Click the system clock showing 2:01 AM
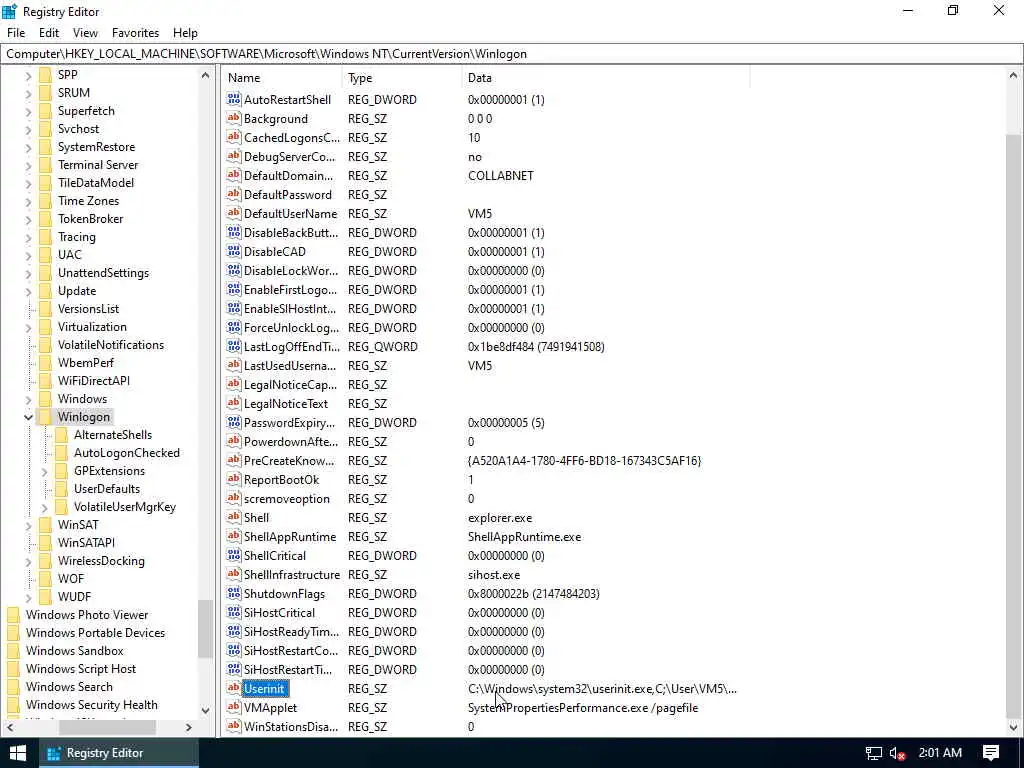The height and width of the screenshot is (768, 1024). click(x=940, y=753)
